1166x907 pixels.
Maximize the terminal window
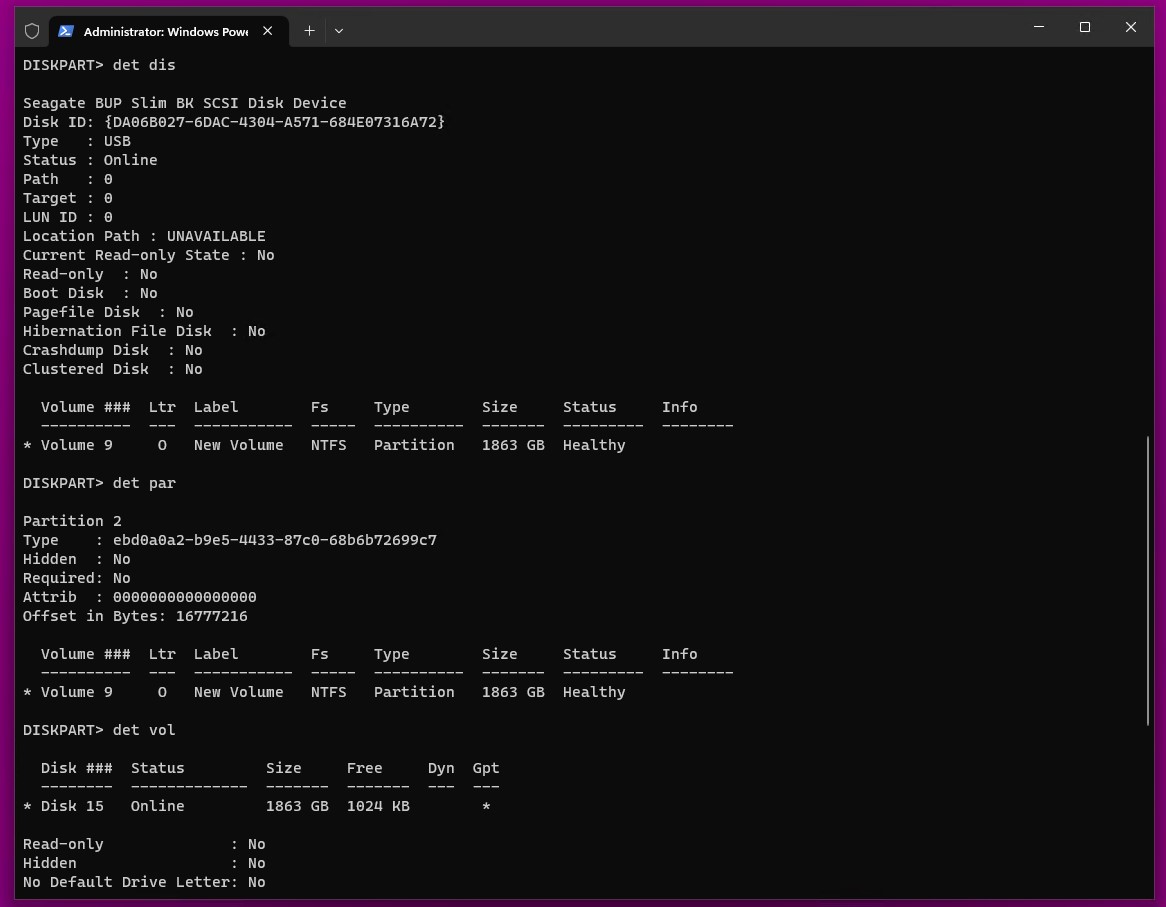(x=1085, y=28)
